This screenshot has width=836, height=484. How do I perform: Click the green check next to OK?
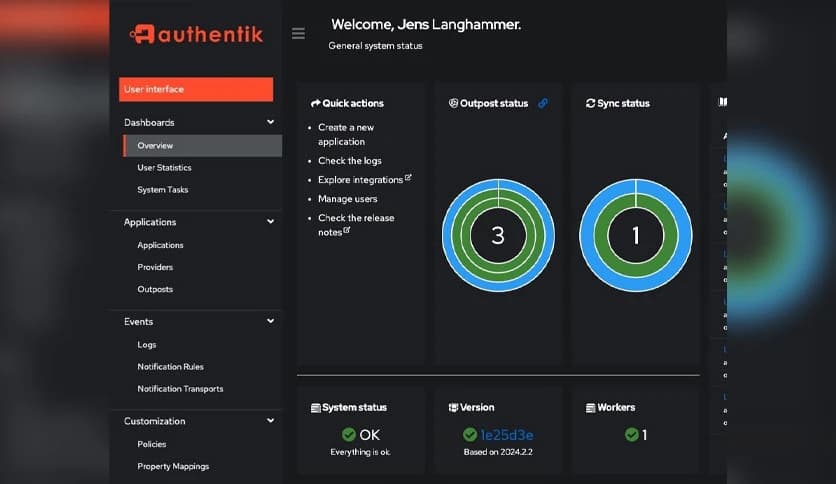349,434
